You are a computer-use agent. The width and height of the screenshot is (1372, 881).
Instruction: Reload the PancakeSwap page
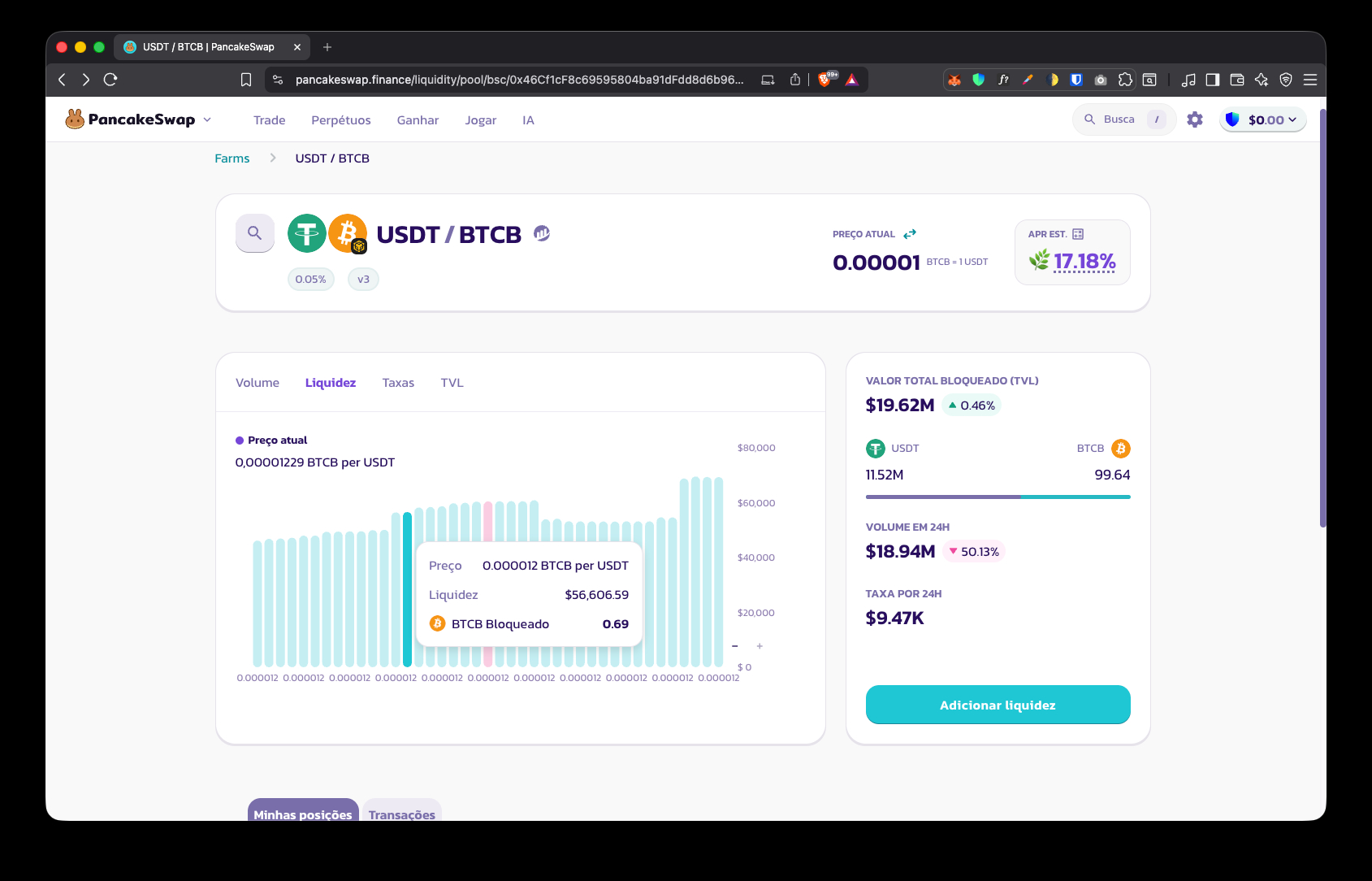pyautogui.click(x=110, y=80)
